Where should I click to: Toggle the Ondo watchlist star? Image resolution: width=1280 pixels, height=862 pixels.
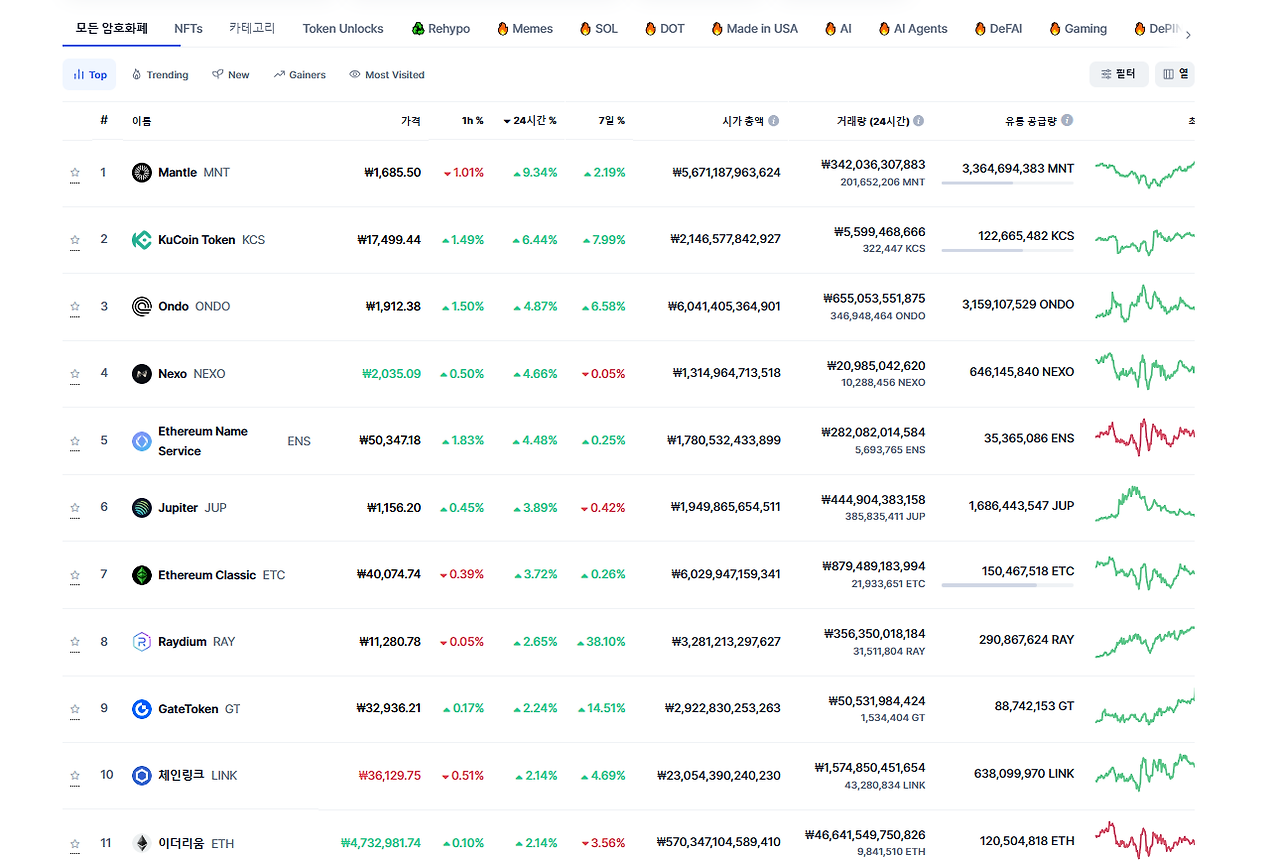(x=75, y=307)
